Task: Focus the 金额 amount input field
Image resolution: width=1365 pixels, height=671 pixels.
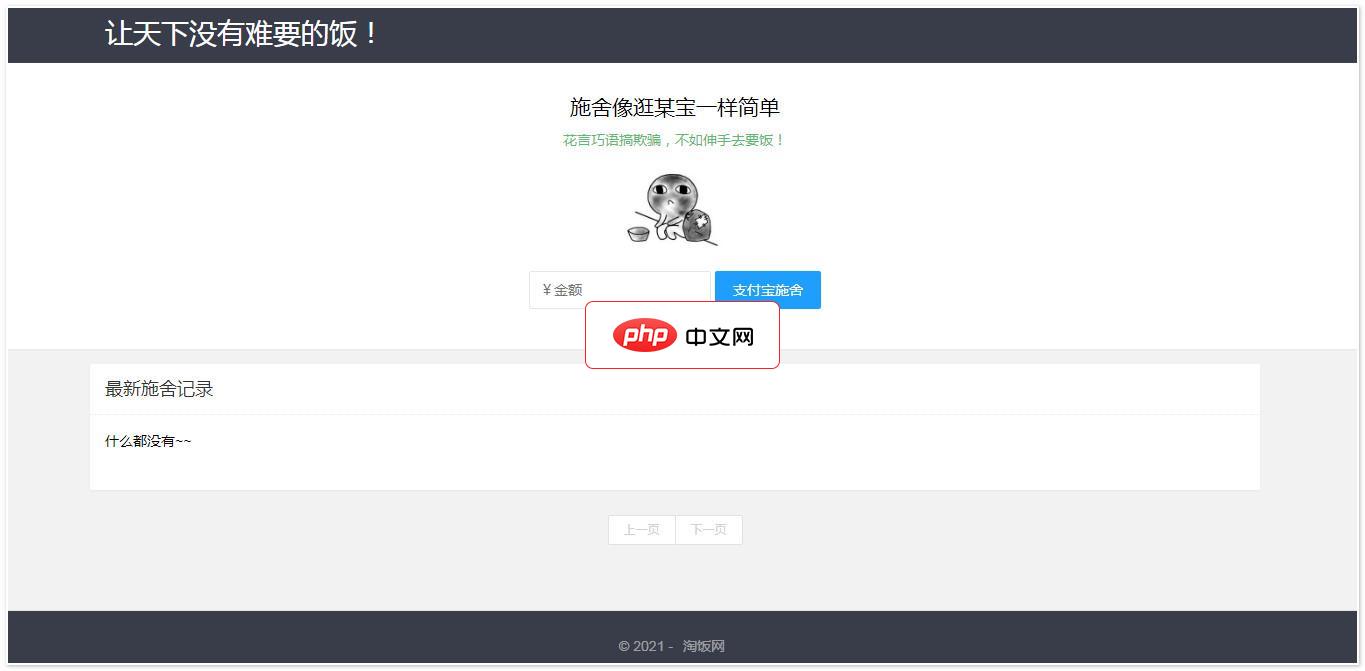Action: tap(630, 290)
